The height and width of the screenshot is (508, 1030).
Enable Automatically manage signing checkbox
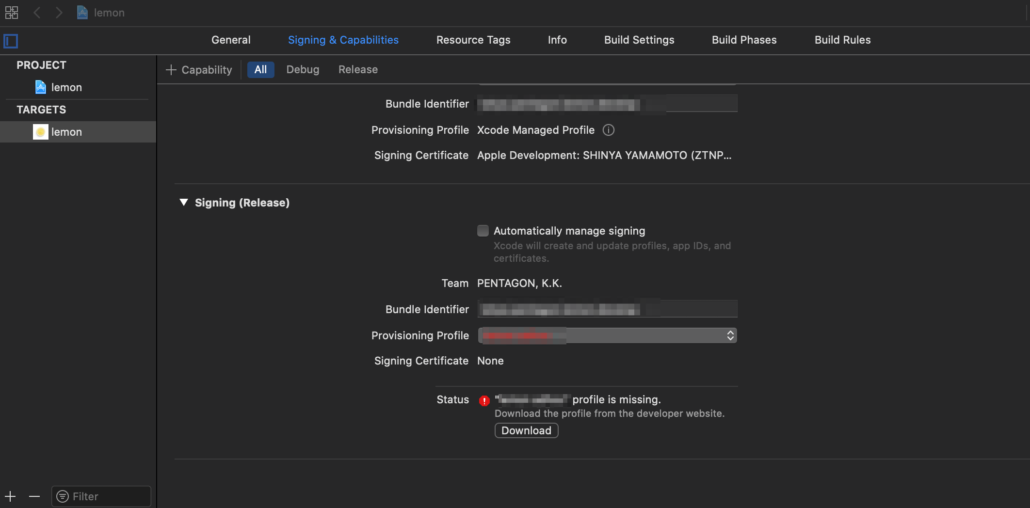(x=483, y=231)
